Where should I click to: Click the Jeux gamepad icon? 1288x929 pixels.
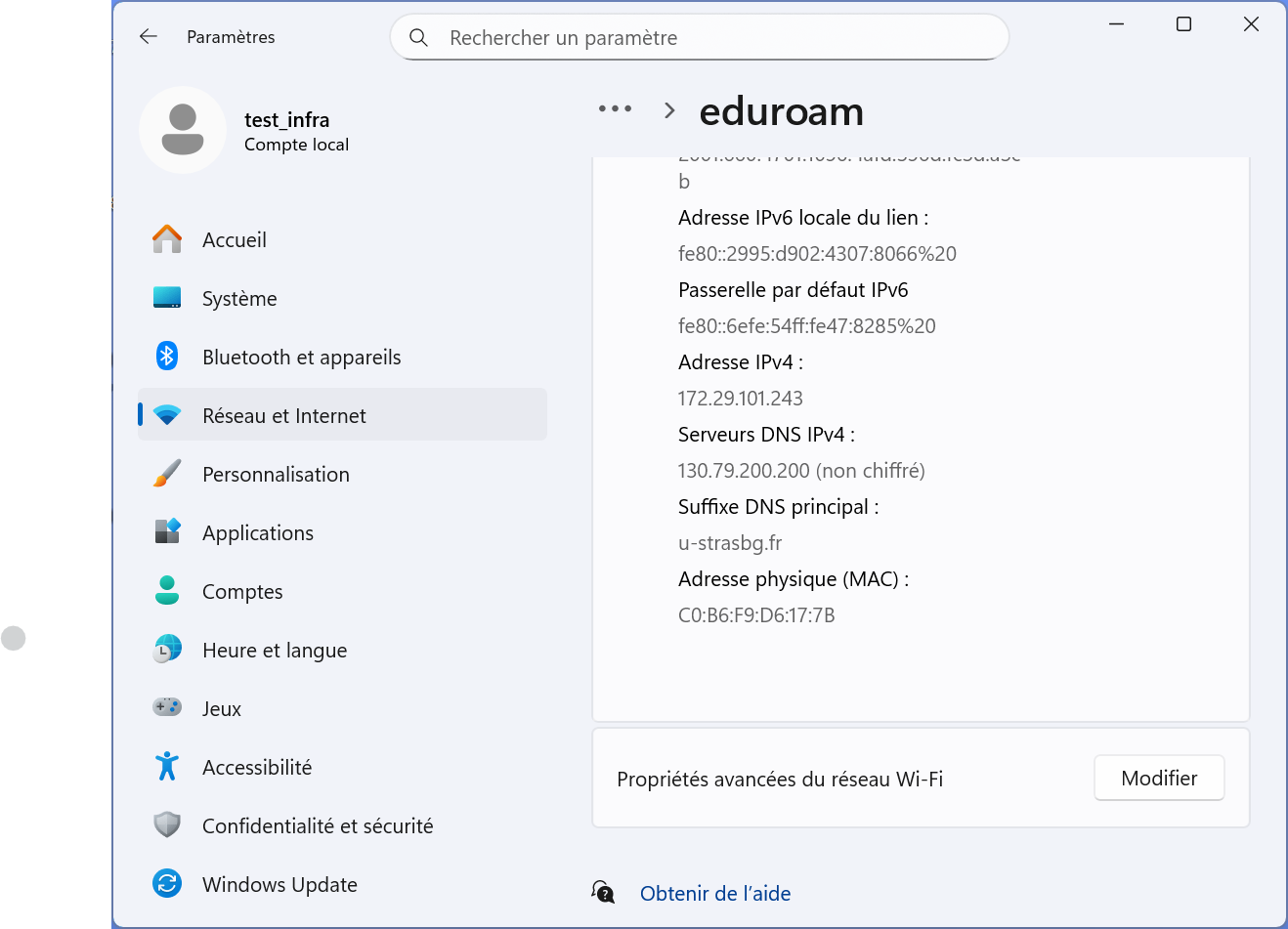point(167,707)
